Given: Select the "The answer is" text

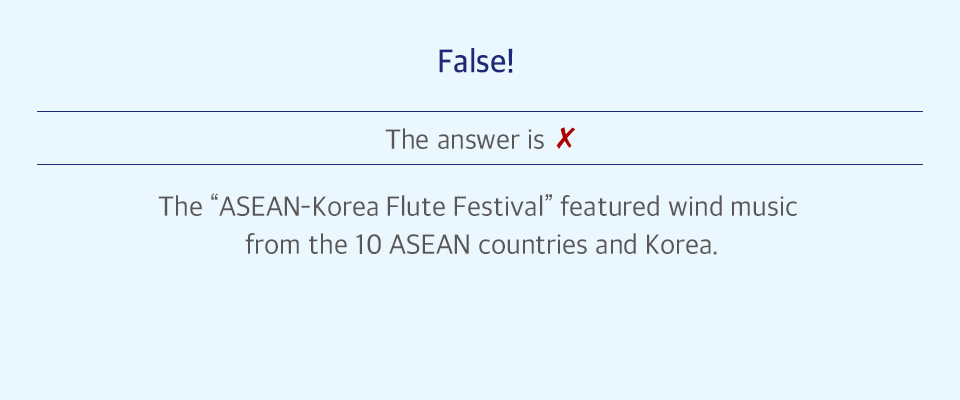Looking at the screenshot, I should [465, 140].
